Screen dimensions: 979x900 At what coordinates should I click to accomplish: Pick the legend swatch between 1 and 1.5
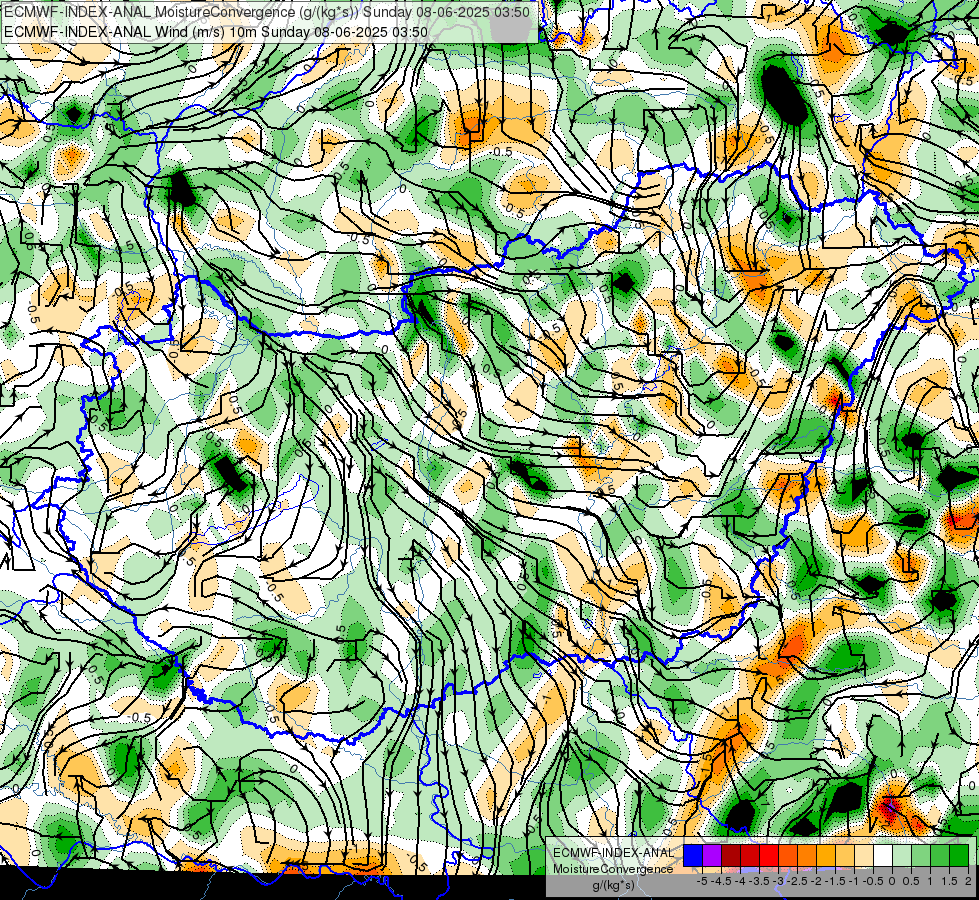pos(940,855)
